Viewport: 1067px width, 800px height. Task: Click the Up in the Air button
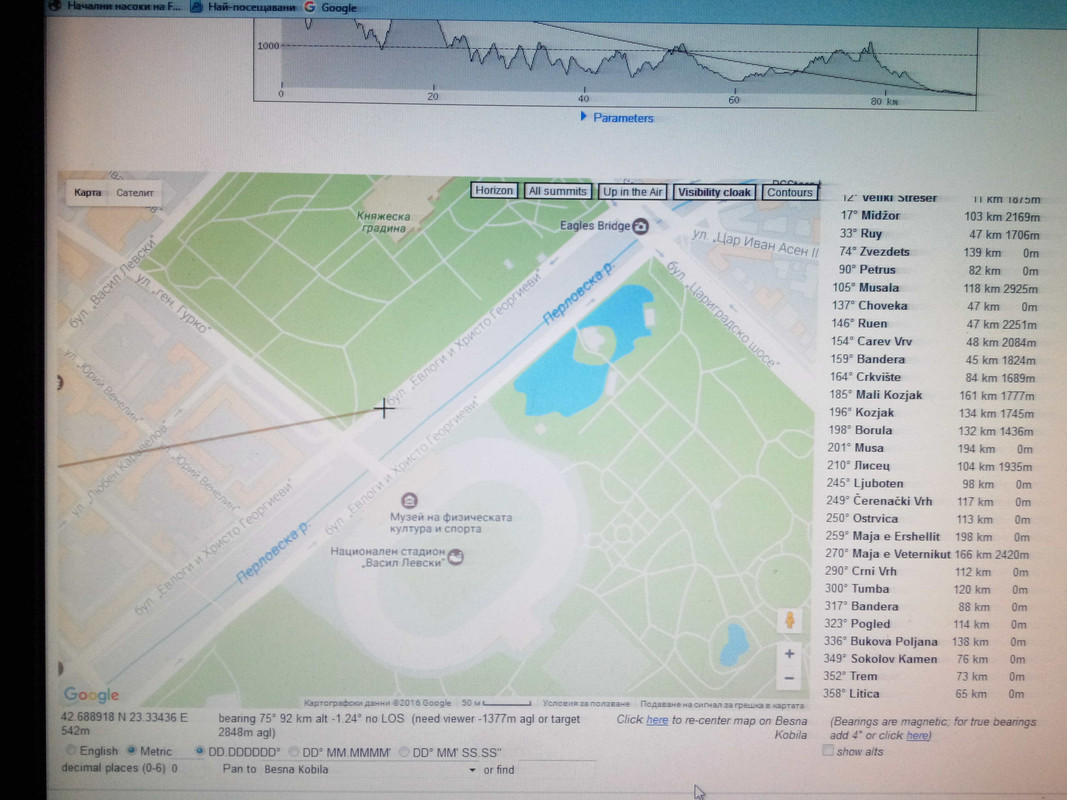point(632,192)
